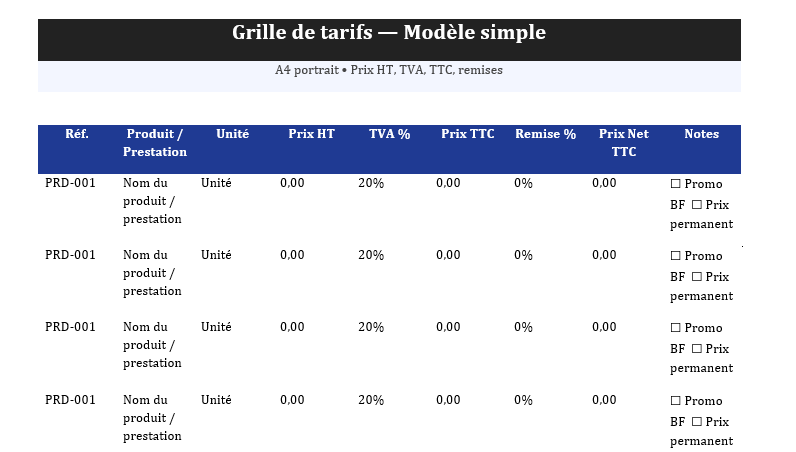Image resolution: width=796 pixels, height=452 pixels.
Task: Click the title 'Grille de tarifs — Modèle simple'
Action: point(389,33)
